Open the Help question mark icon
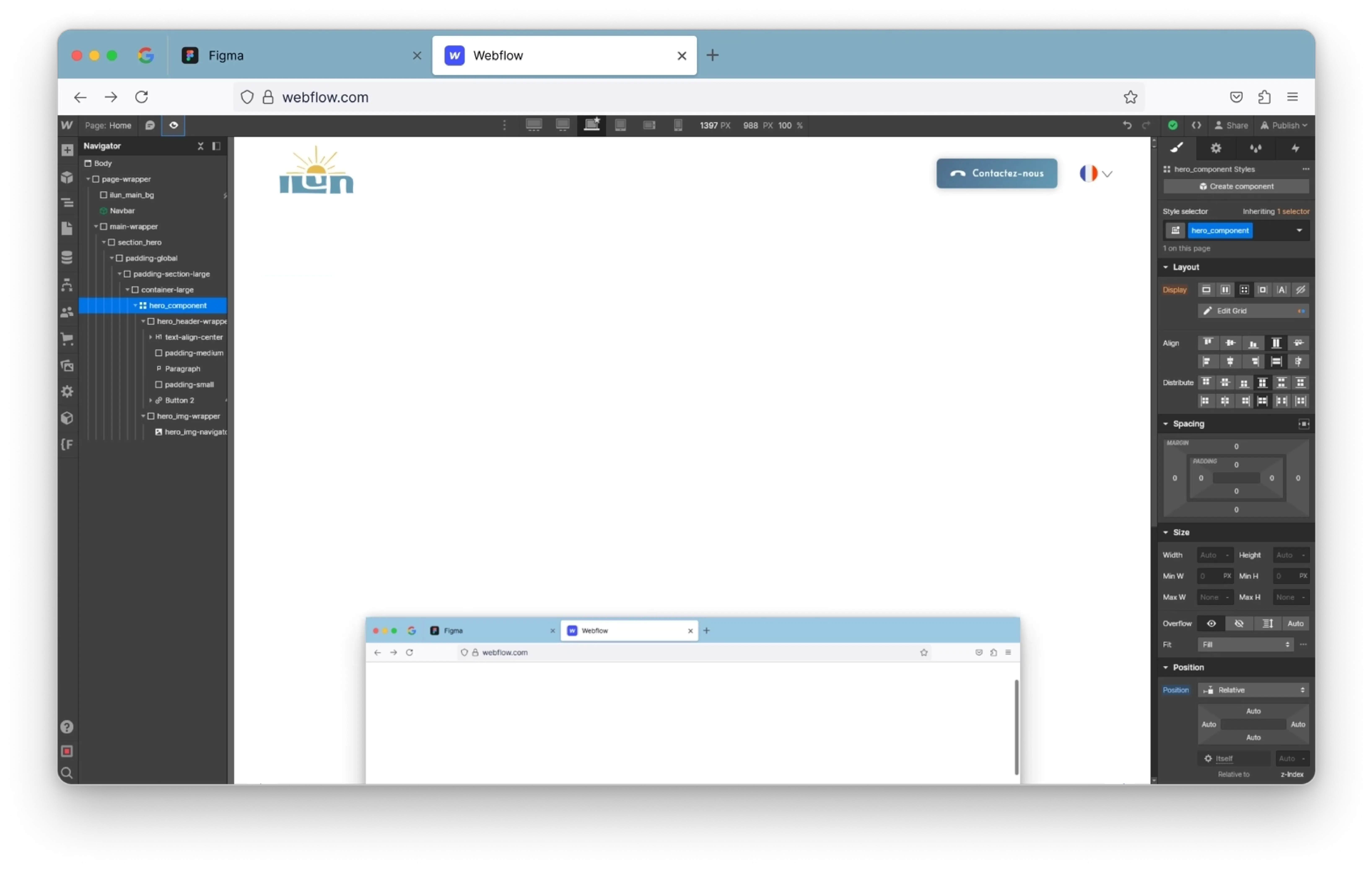This screenshot has height=869, width=1372. 67,727
